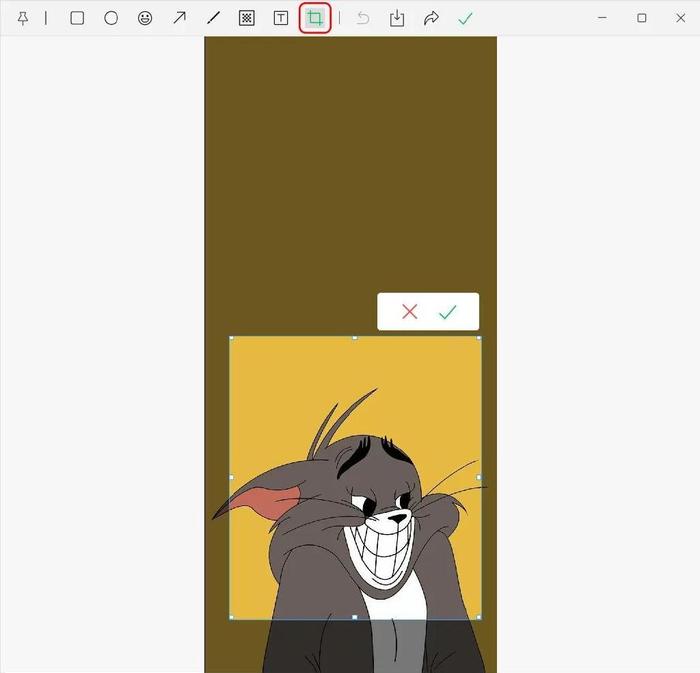
Task: Click the right-middle crop handle
Action: tap(479, 477)
